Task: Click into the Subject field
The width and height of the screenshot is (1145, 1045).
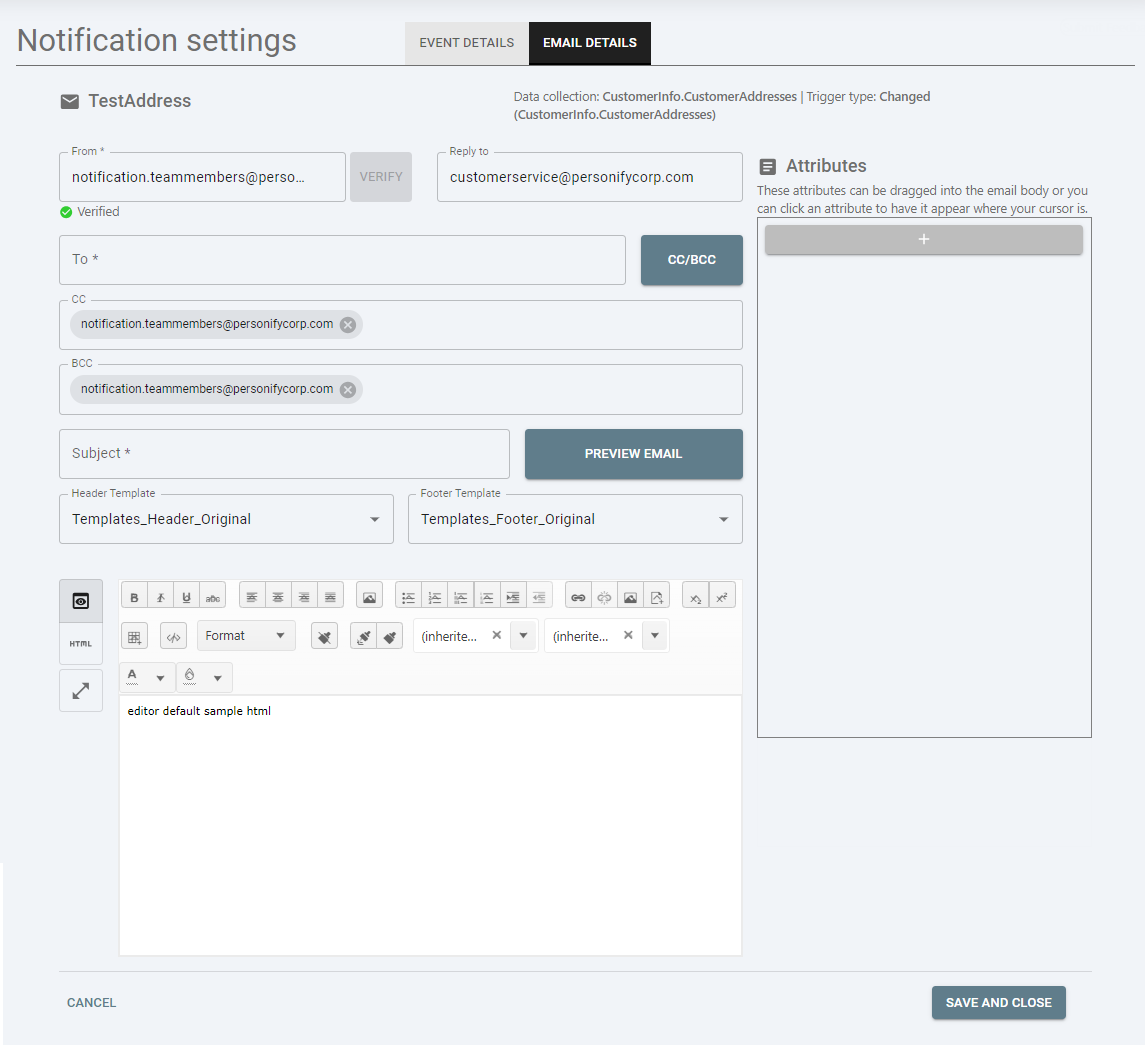Action: (x=284, y=454)
